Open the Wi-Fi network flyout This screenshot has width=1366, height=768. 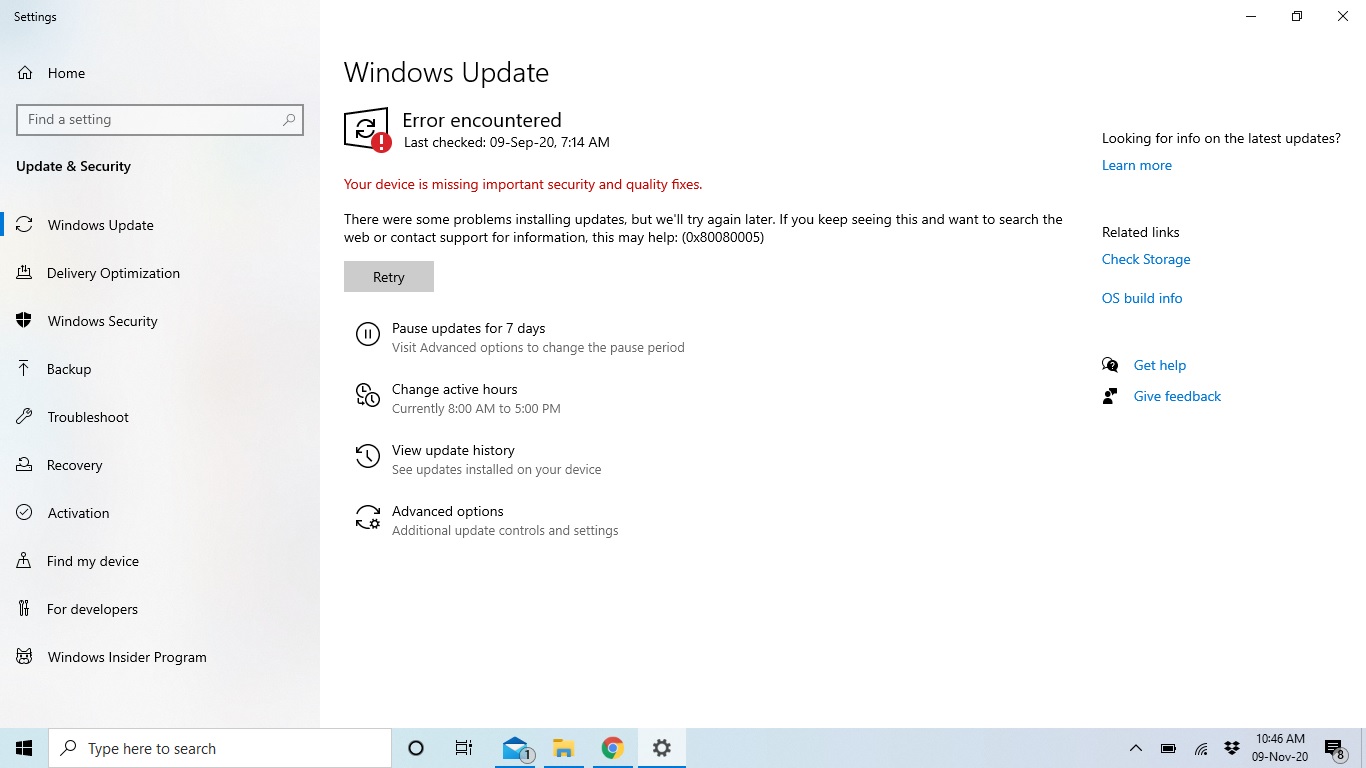[x=1201, y=748]
